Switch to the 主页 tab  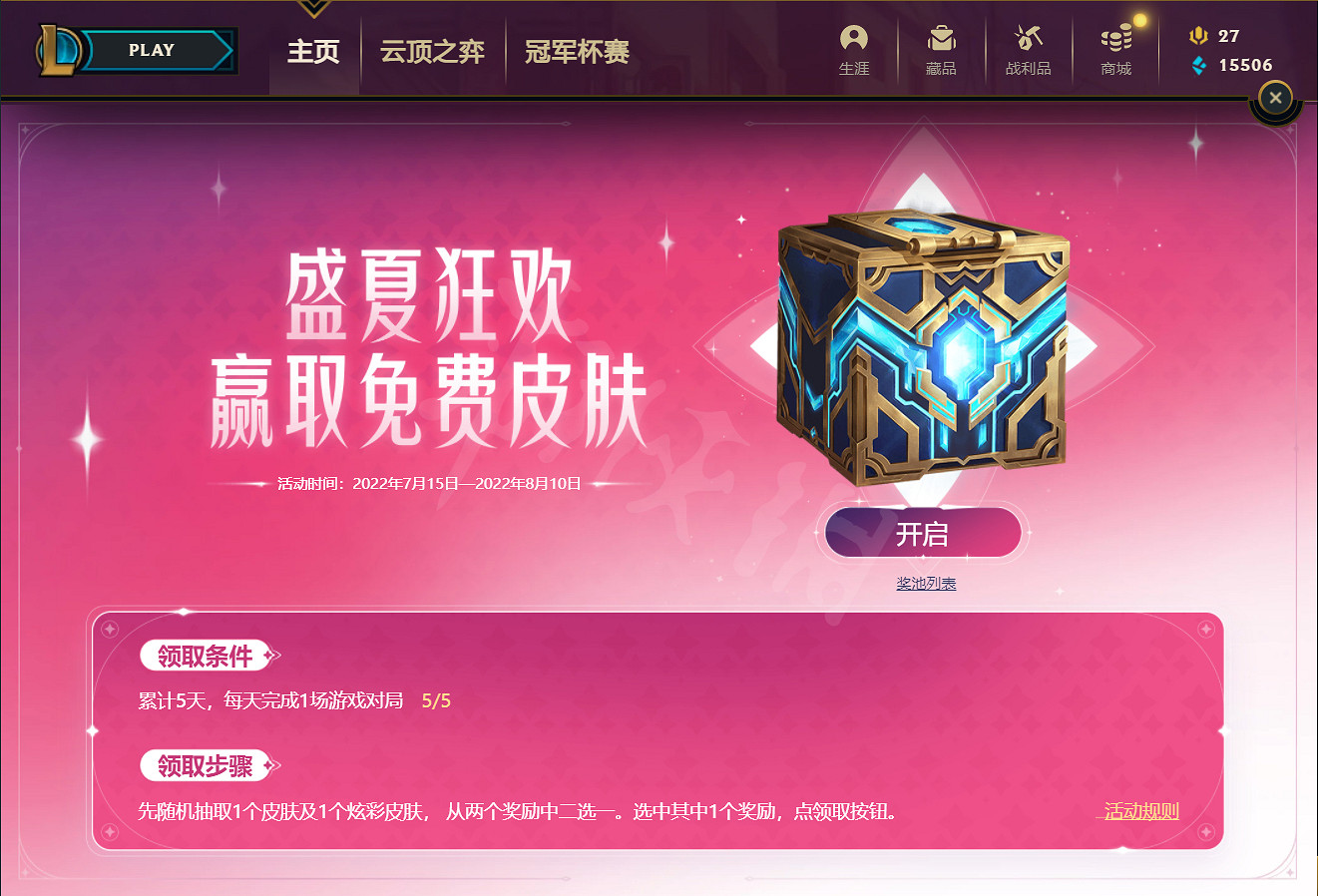[x=313, y=52]
